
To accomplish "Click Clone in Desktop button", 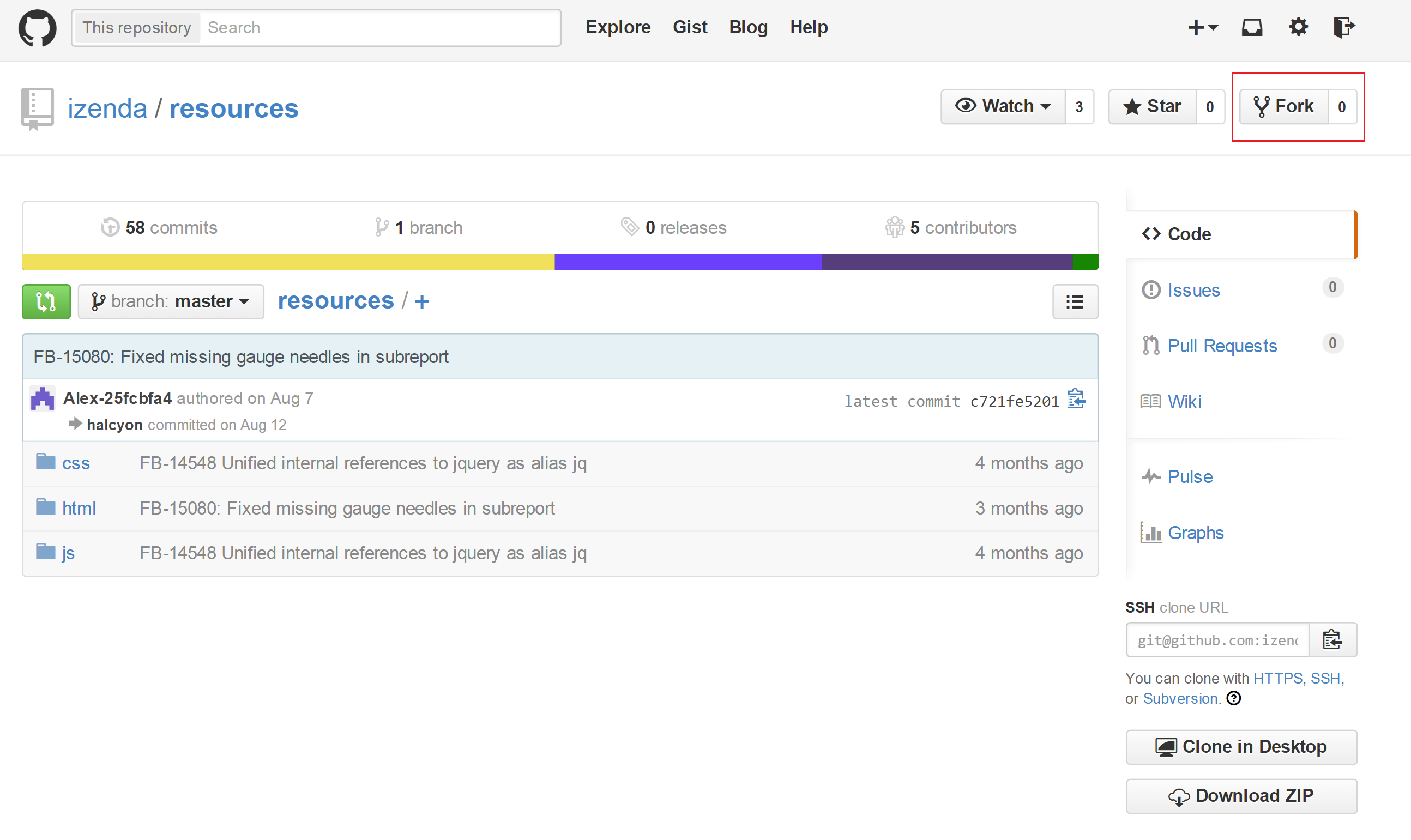I will (1242, 747).
